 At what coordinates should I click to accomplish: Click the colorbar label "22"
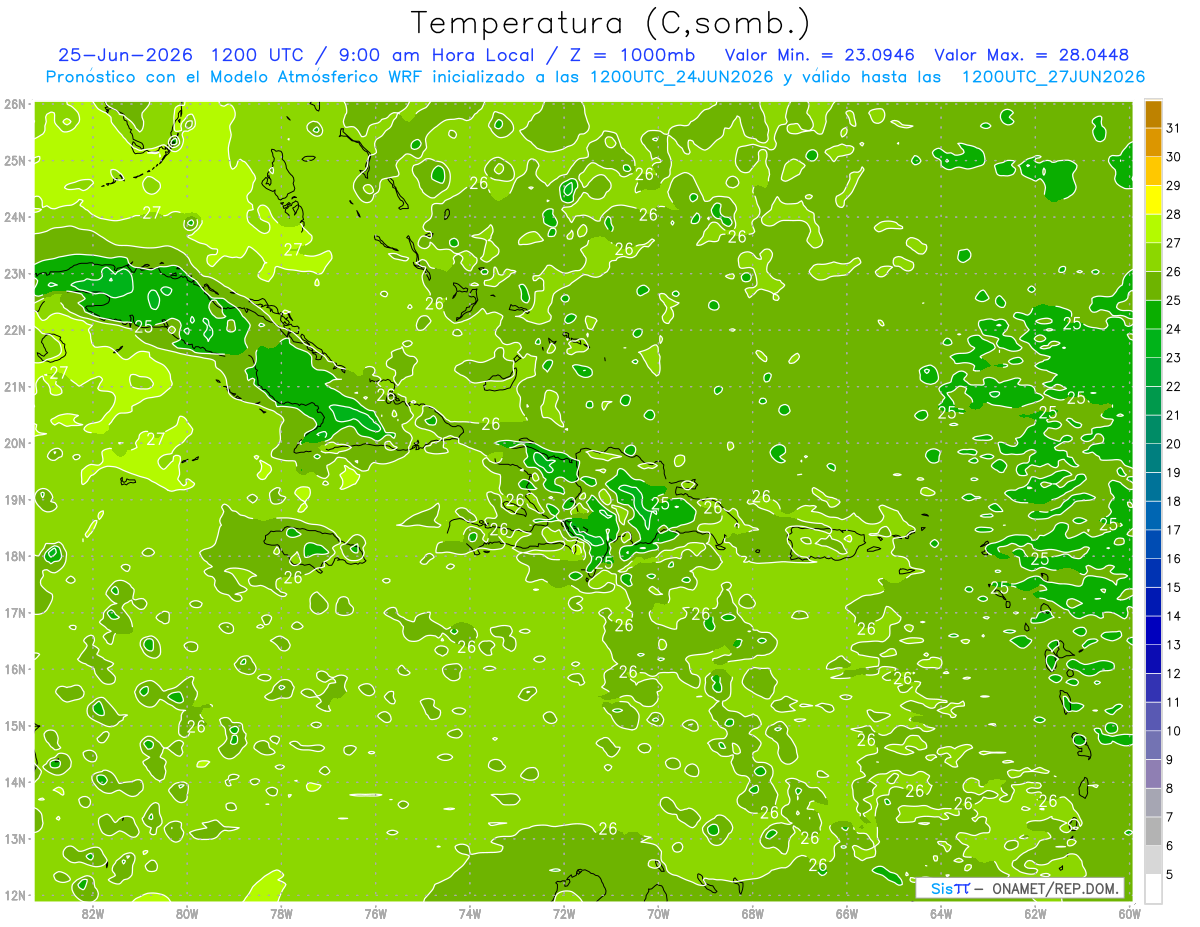click(1173, 386)
